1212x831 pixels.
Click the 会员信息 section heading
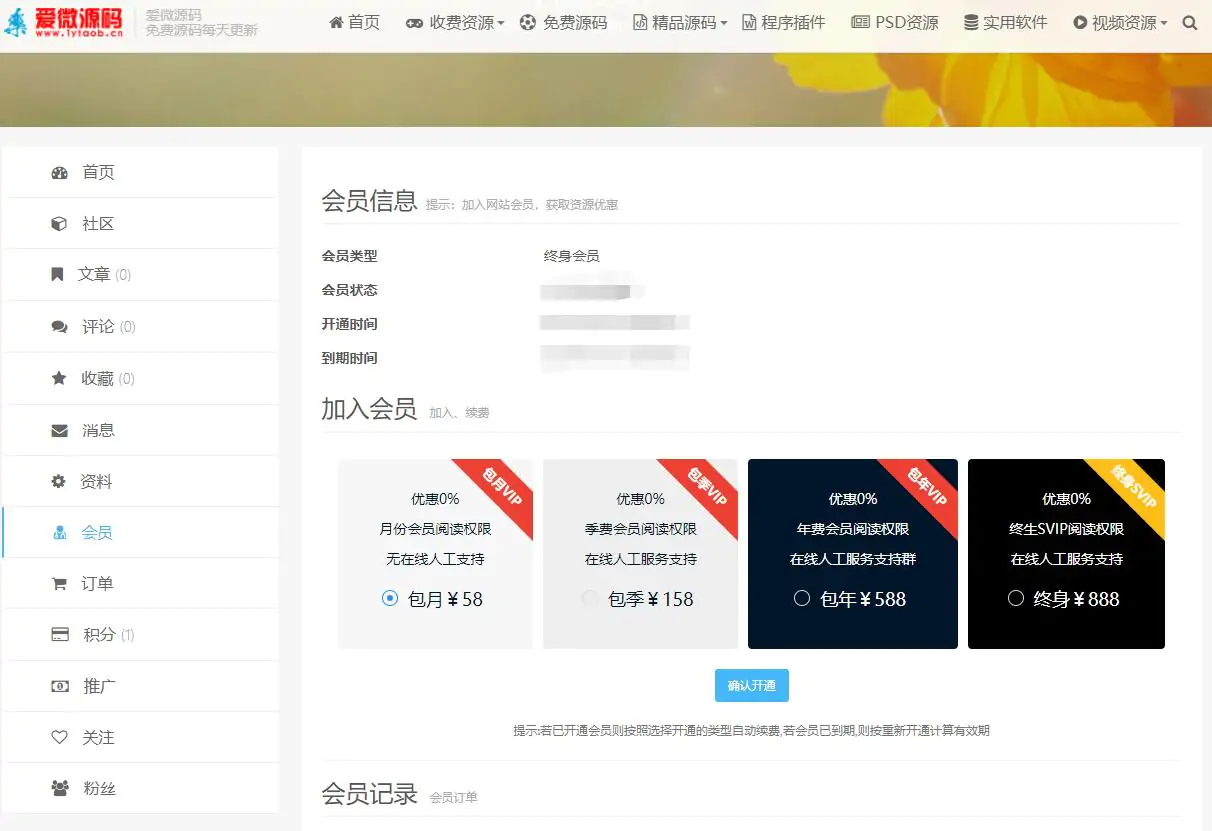(x=369, y=201)
